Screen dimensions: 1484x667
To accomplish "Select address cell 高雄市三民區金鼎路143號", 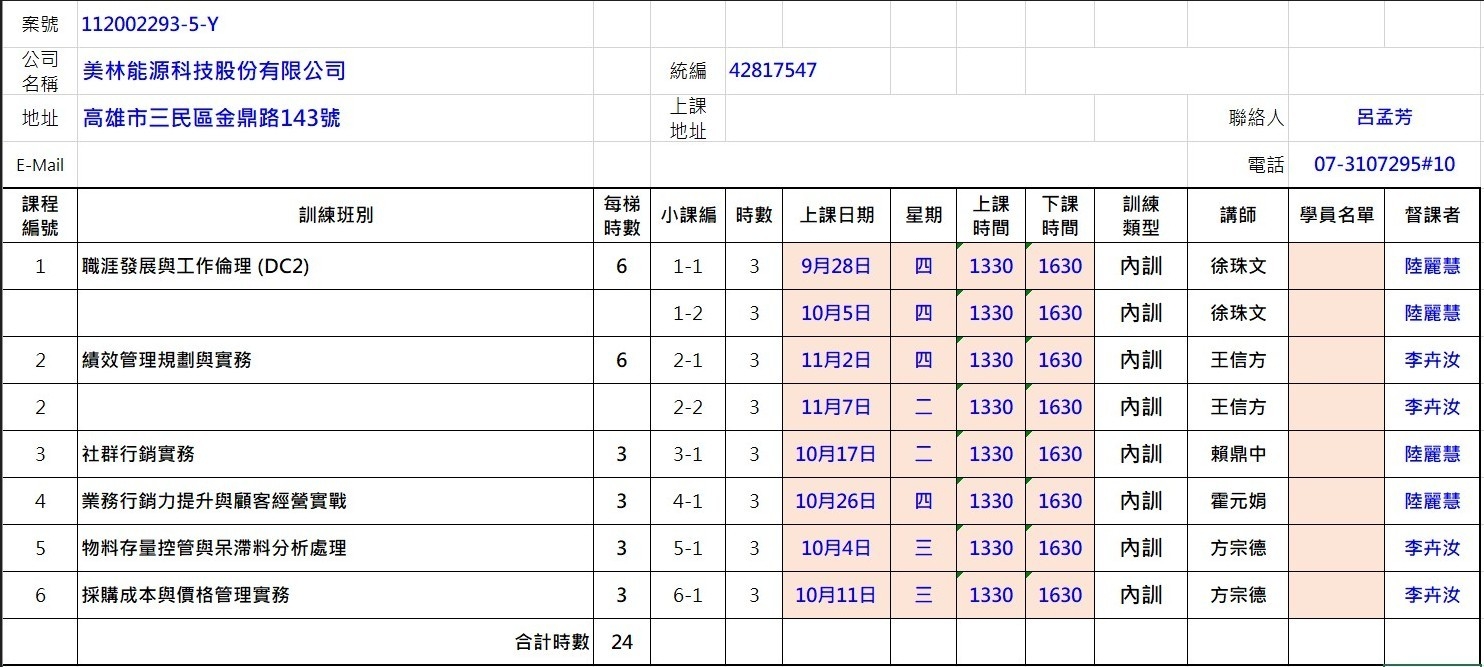I will [x=211, y=118].
